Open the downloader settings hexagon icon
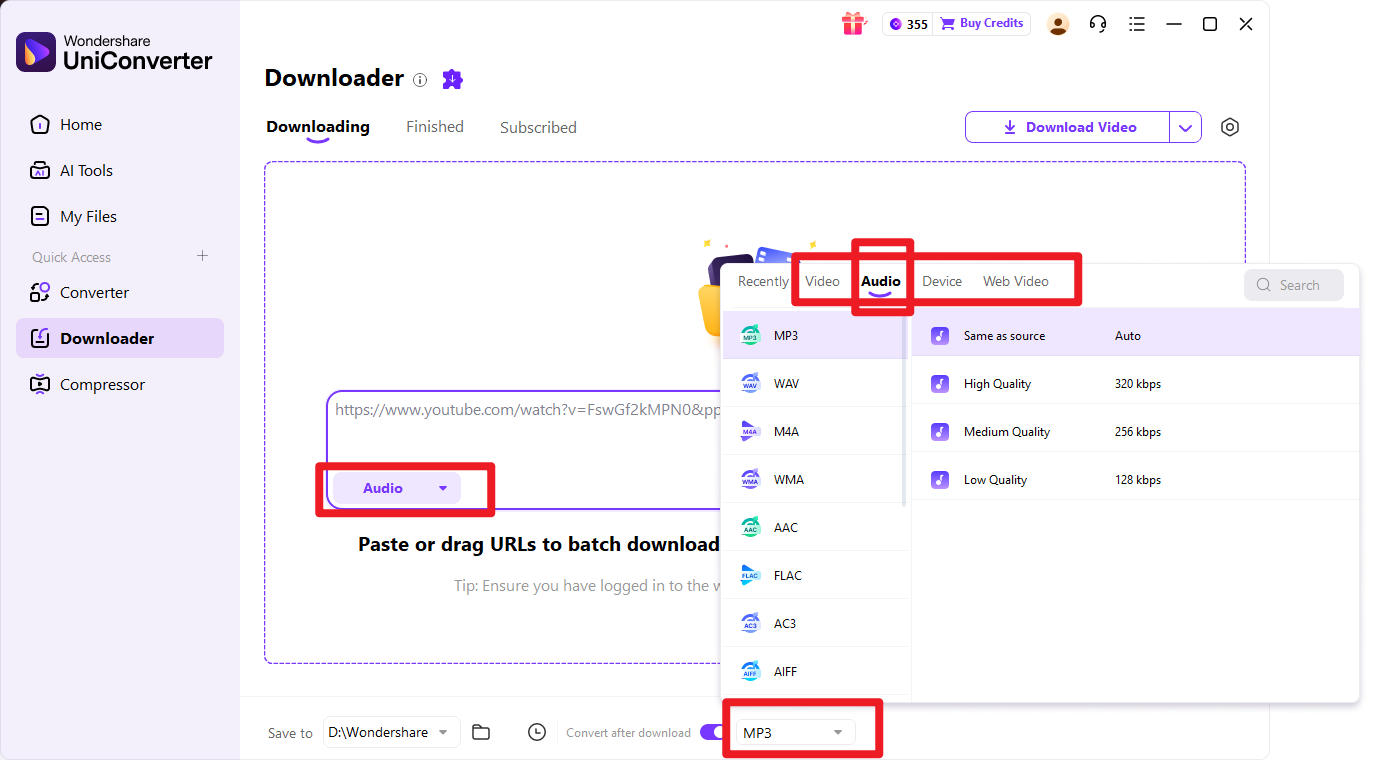This screenshot has width=1392, height=760. [x=1230, y=127]
